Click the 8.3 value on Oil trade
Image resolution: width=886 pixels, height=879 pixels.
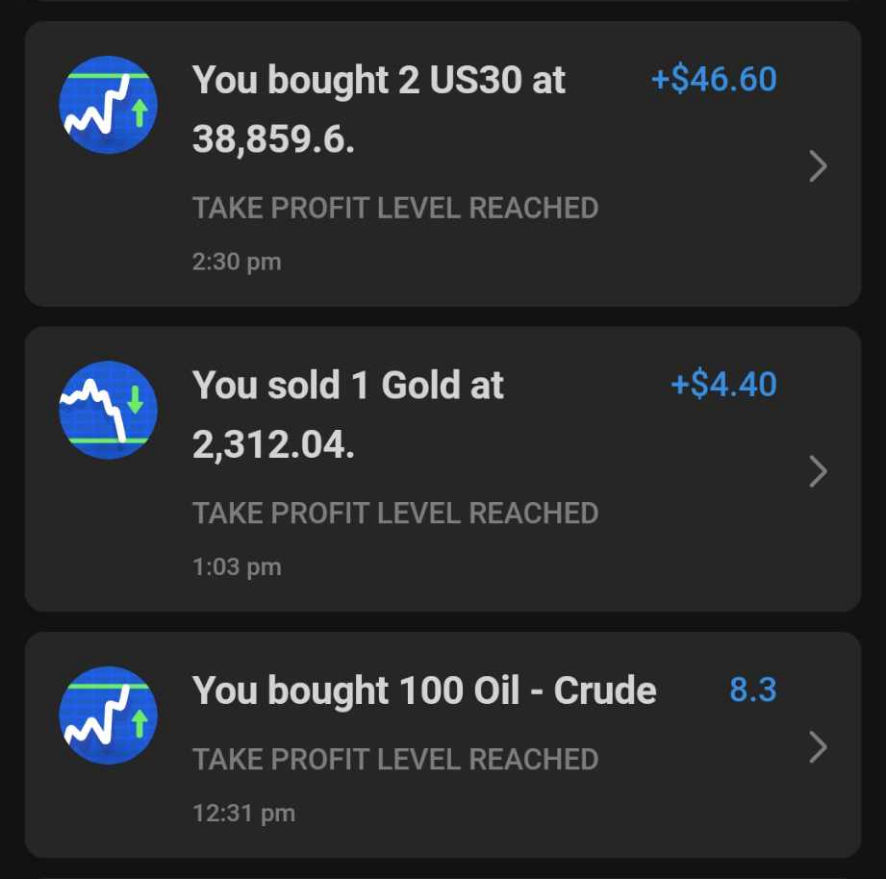pyautogui.click(x=752, y=690)
